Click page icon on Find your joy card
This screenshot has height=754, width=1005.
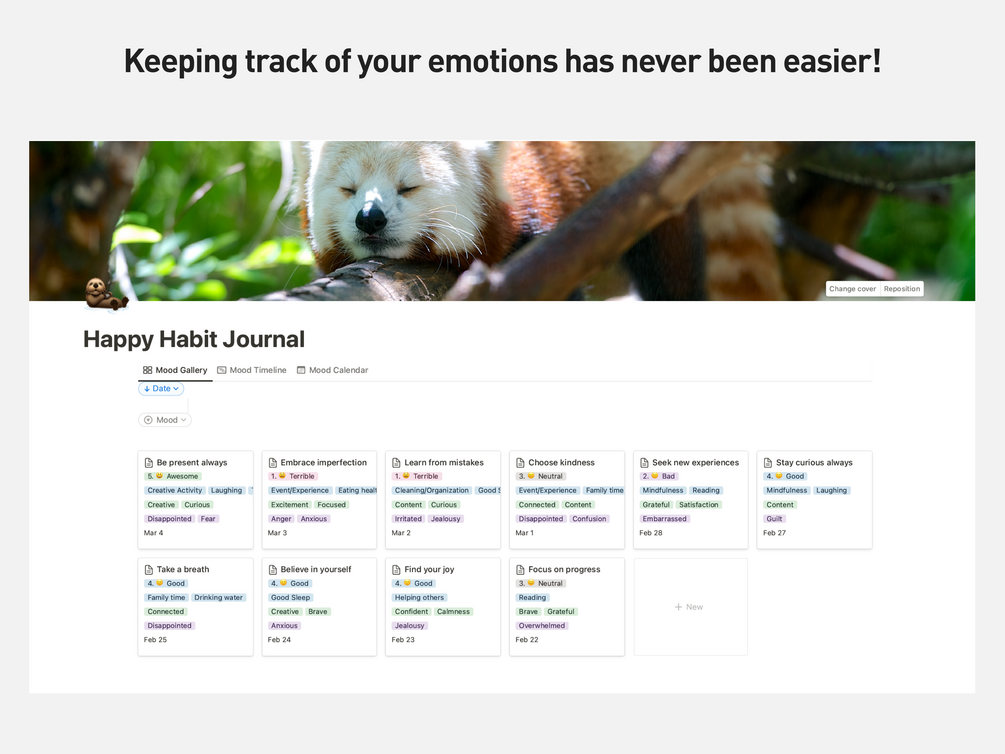tap(396, 569)
